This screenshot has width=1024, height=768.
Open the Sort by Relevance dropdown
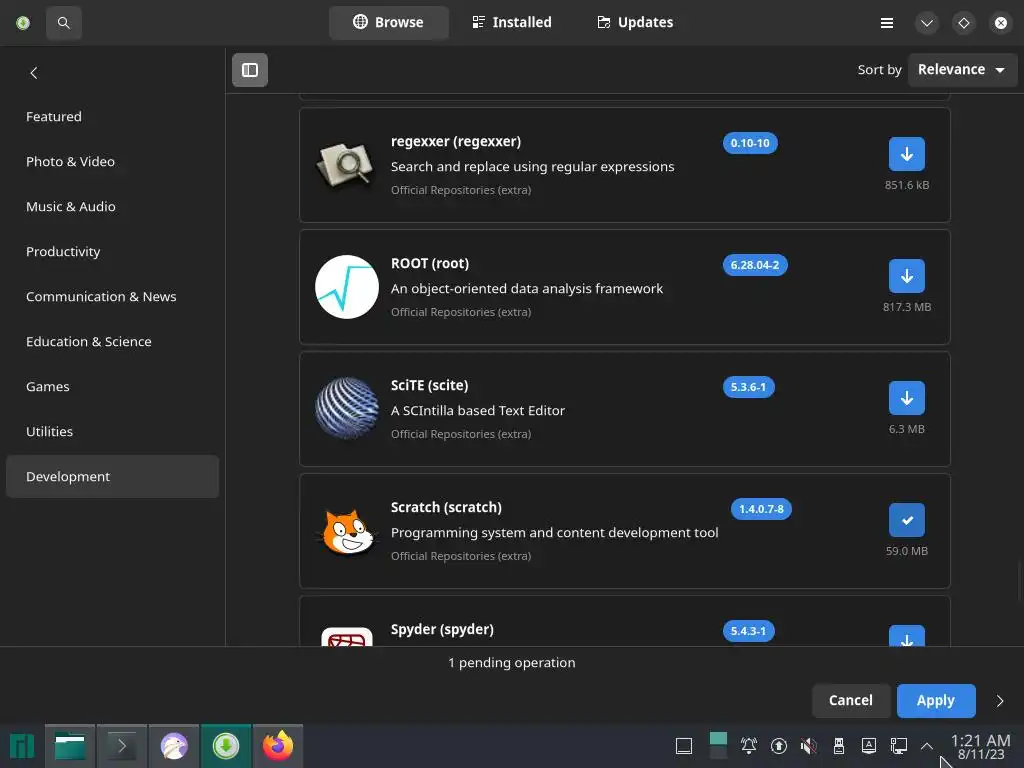[x=962, y=69]
